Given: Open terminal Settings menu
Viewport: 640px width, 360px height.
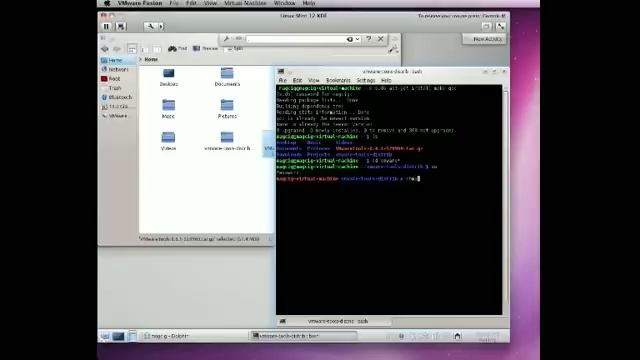Looking at the screenshot, I should (x=366, y=80).
